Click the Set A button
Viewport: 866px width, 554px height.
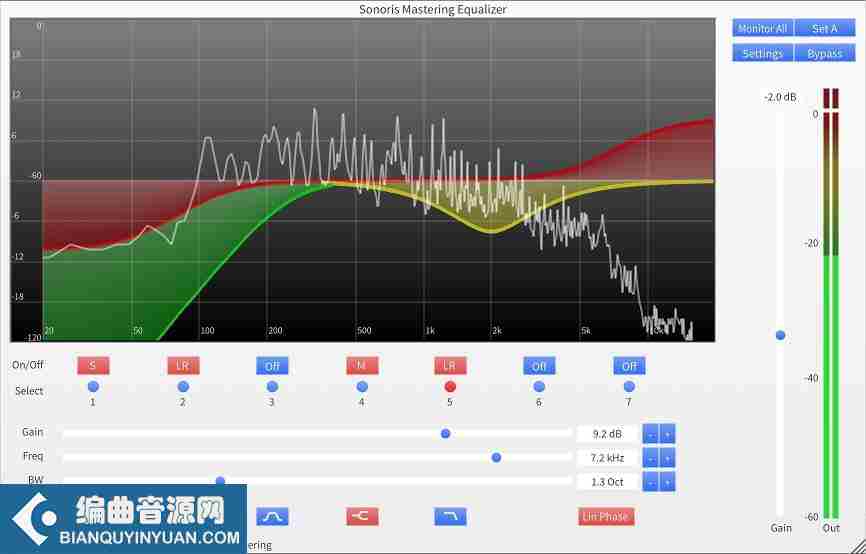click(x=825, y=28)
